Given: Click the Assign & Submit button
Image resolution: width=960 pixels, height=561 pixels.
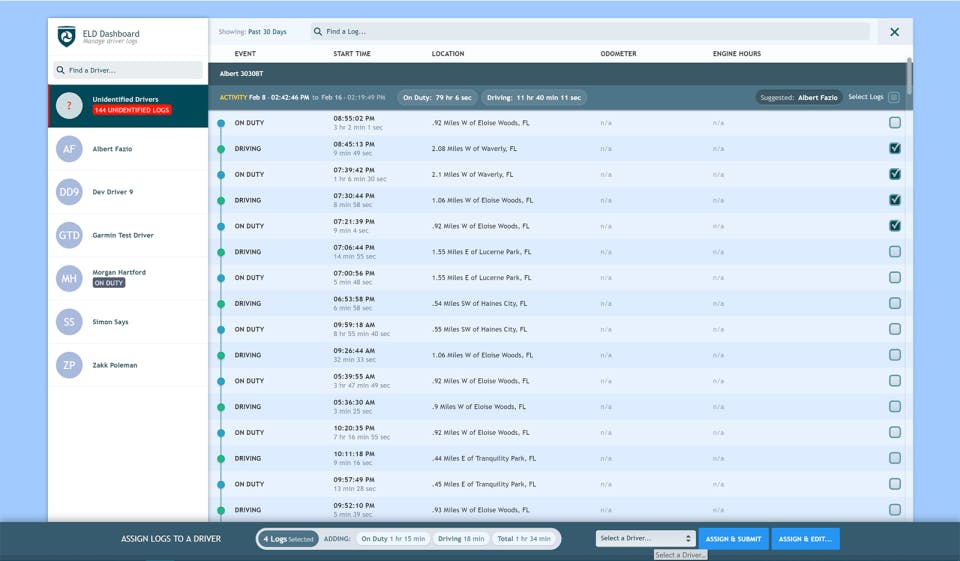Looking at the screenshot, I should click(x=733, y=539).
